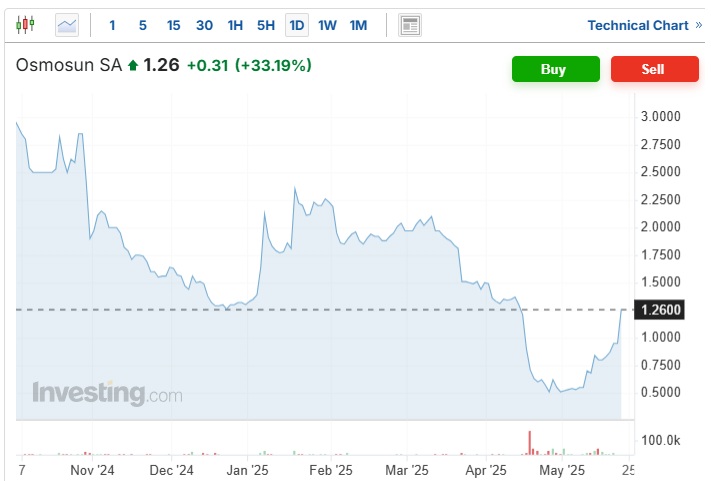The width and height of the screenshot is (711, 481).
Task: Choose the 1W timeframe
Action: point(328,25)
